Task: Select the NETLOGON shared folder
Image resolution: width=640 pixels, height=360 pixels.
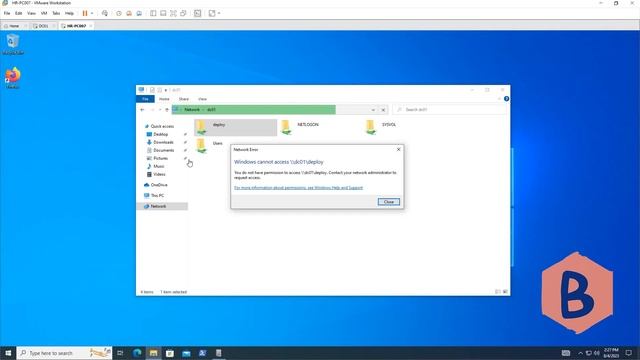Action: (x=300, y=127)
